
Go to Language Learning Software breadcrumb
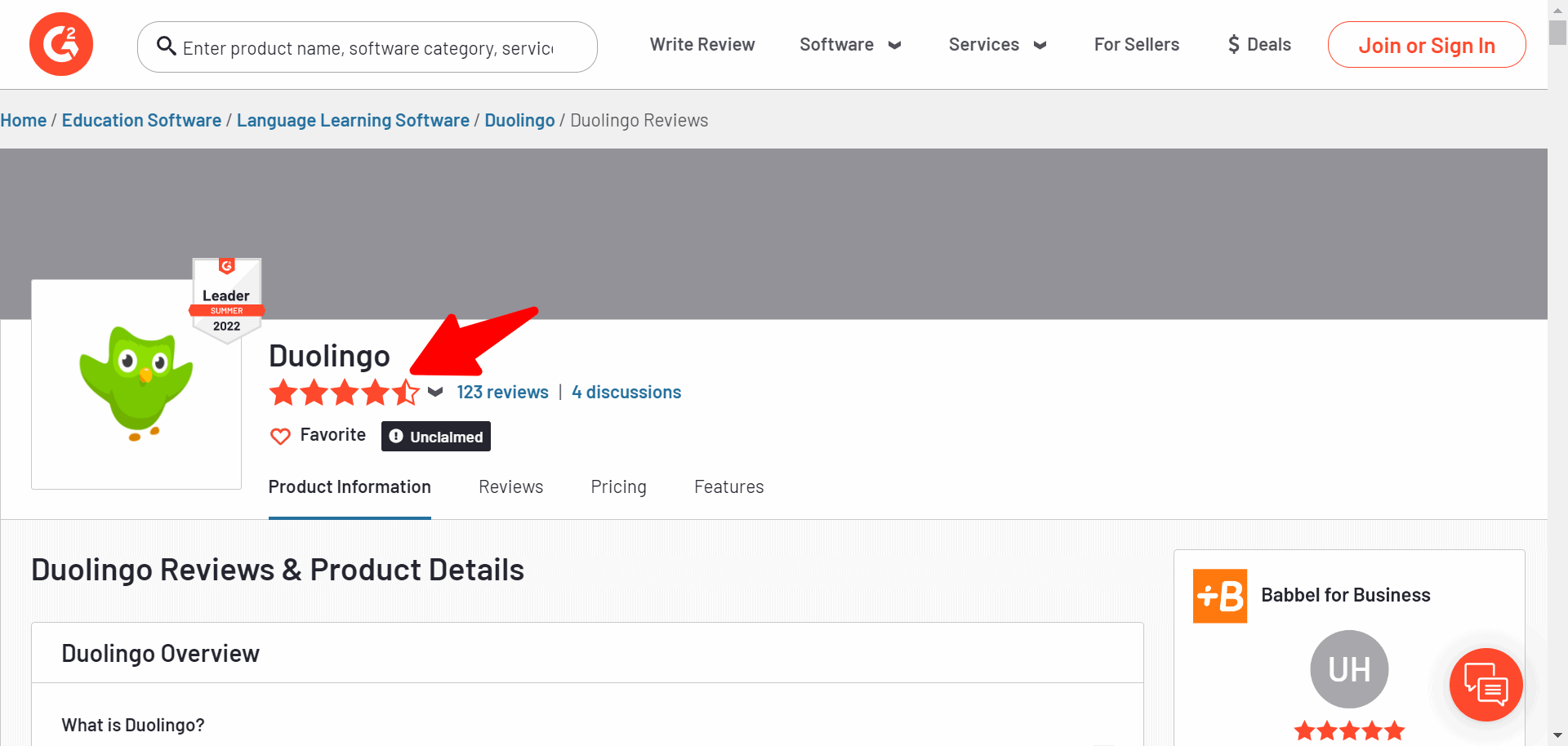tap(353, 121)
